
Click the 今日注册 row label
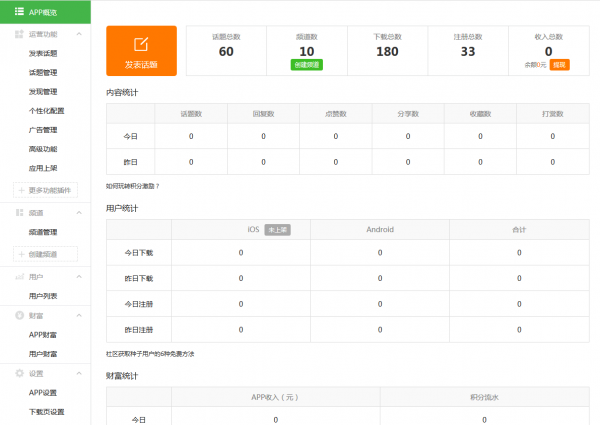point(139,304)
